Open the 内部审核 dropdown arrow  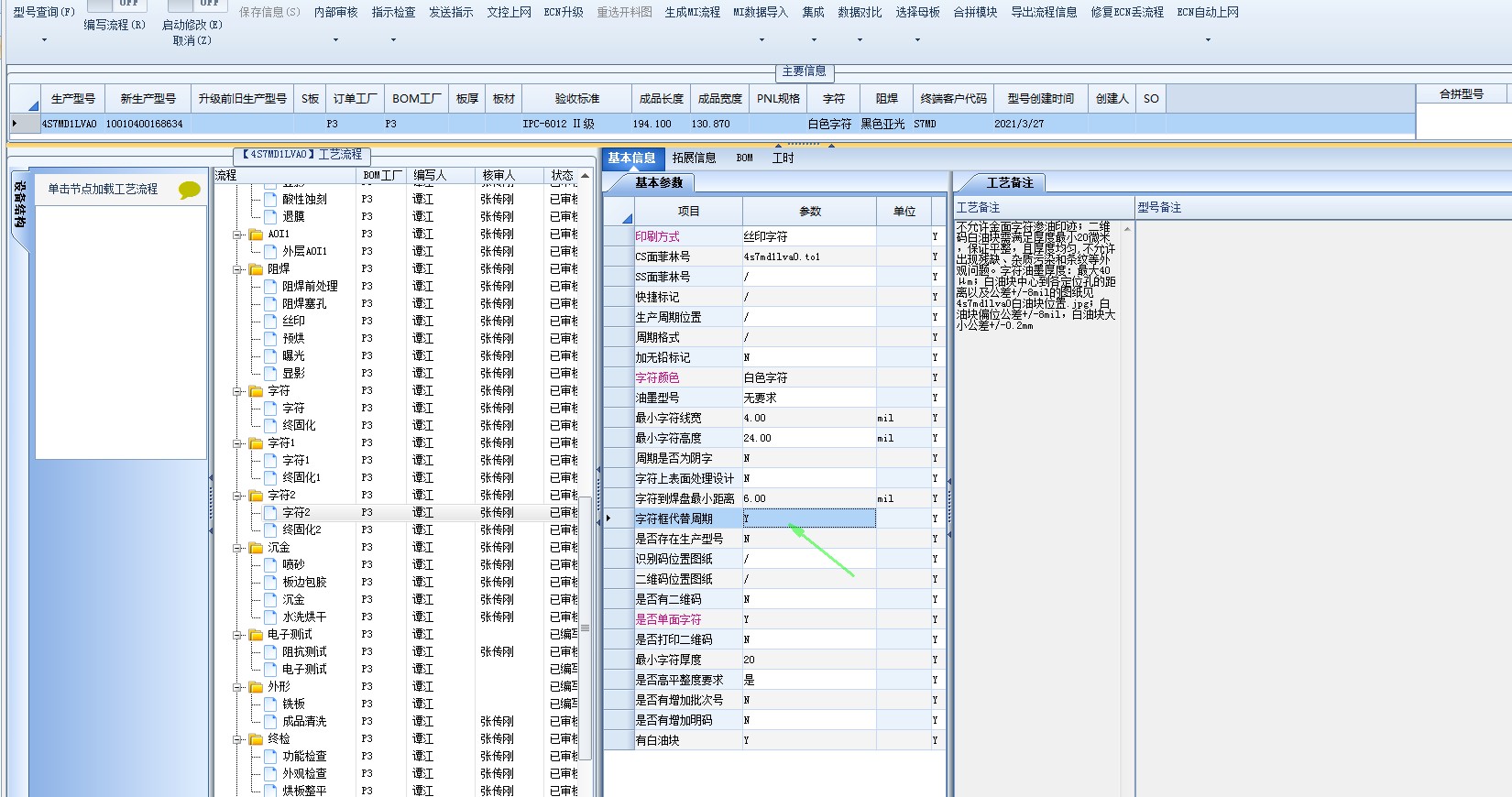pos(335,40)
